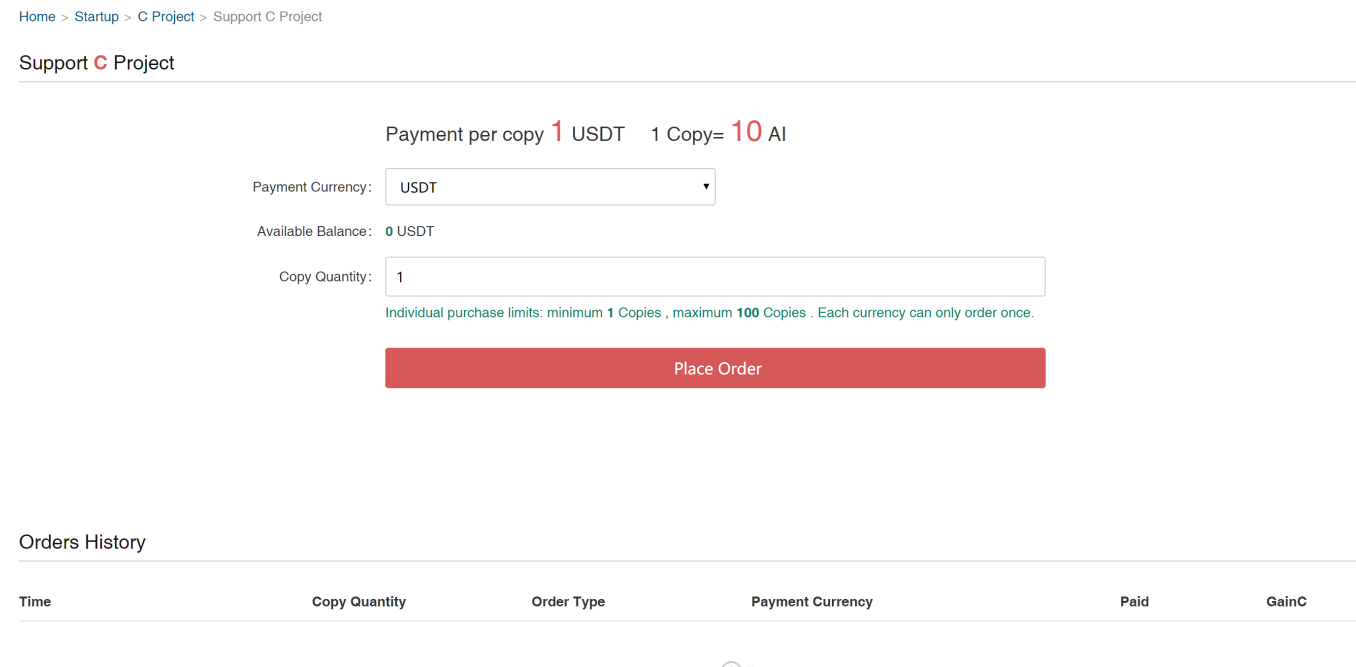Click the Order Type column header

(x=568, y=602)
